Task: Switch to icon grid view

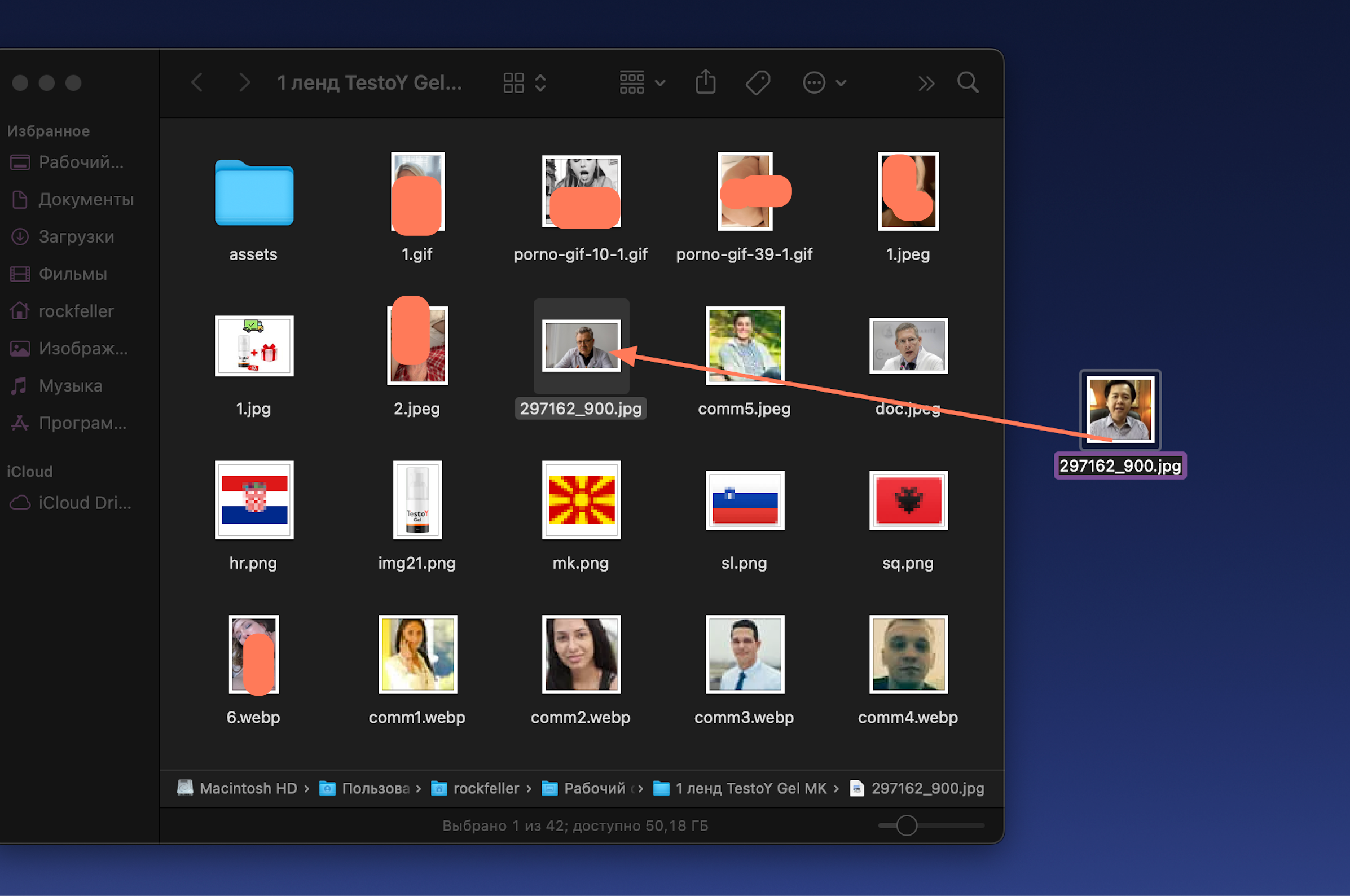Action: tap(513, 83)
